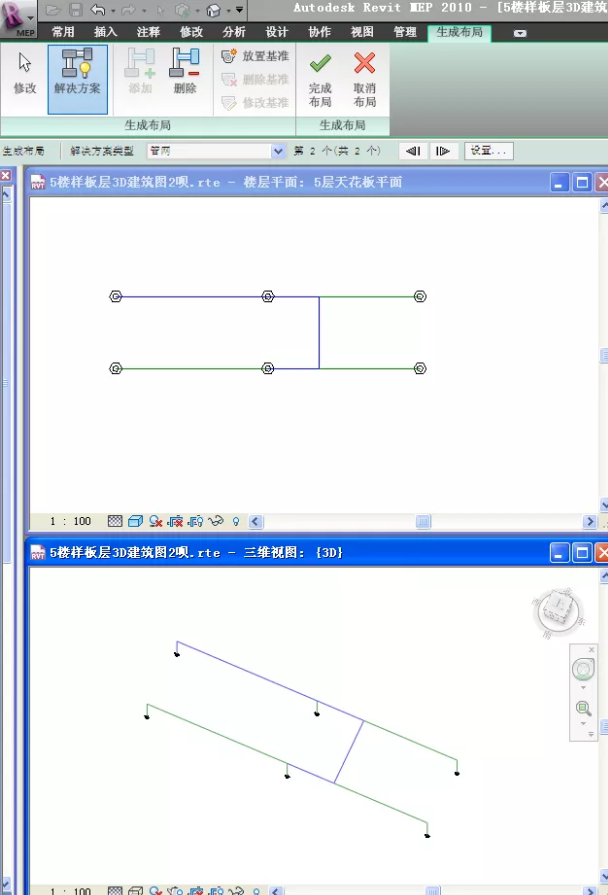This screenshot has width=608, height=895.
Task: Click left scroll arrow in floor plan view
Action: [255, 521]
